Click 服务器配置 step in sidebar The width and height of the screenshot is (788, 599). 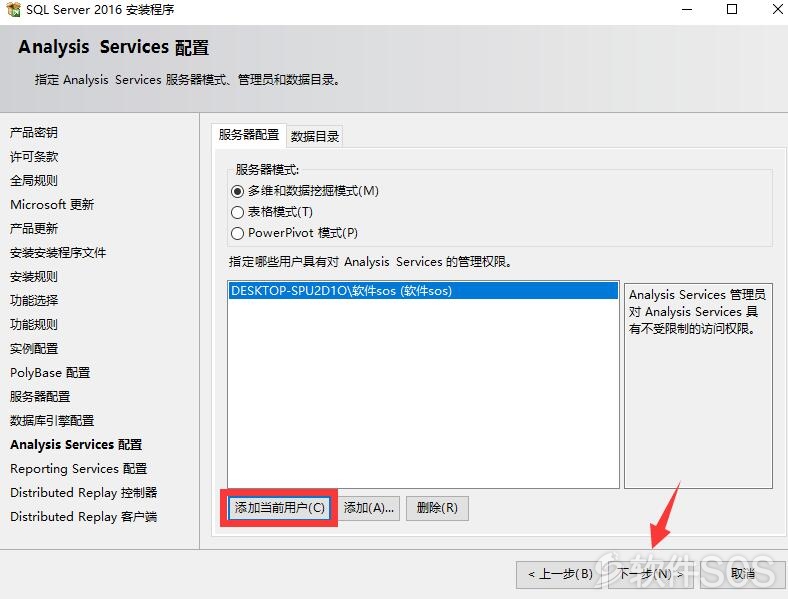(x=40, y=397)
